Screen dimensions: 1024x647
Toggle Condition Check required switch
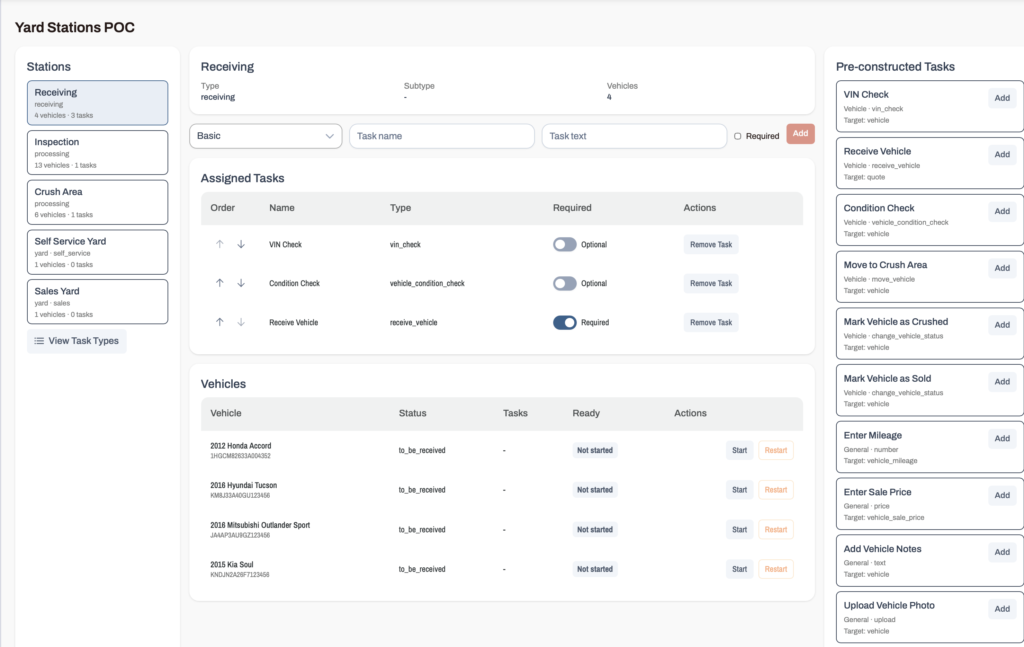[565, 283]
